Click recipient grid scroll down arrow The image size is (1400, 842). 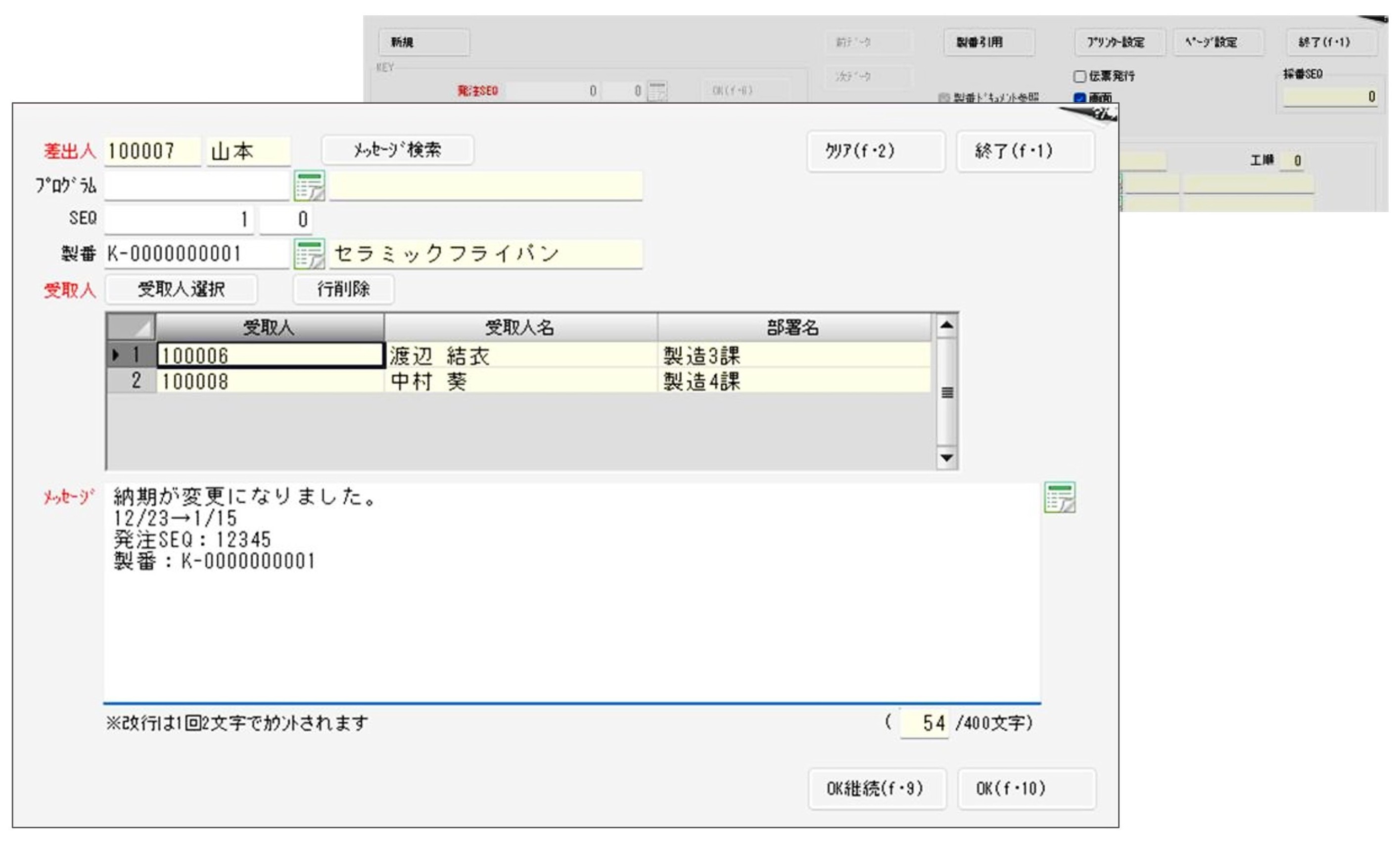pos(946,457)
